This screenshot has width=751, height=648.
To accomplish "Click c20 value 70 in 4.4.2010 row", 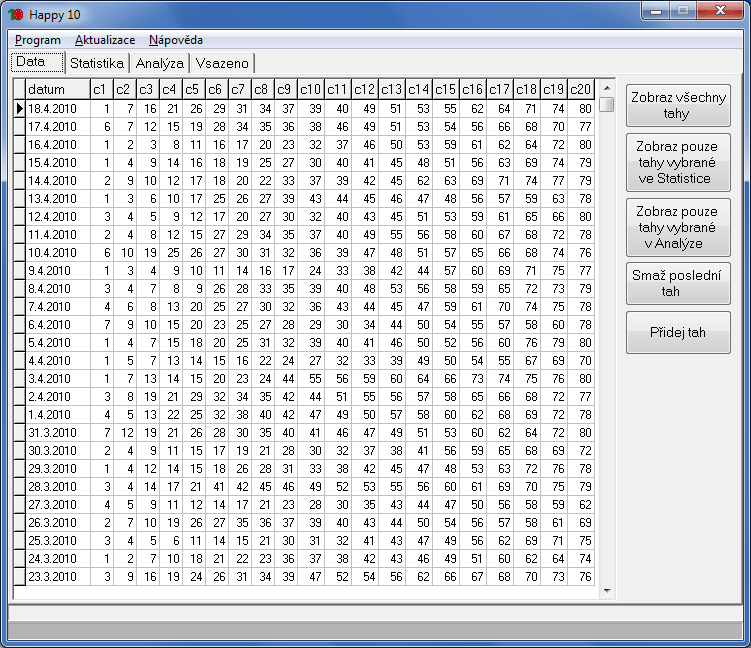I will pyautogui.click(x=581, y=361).
